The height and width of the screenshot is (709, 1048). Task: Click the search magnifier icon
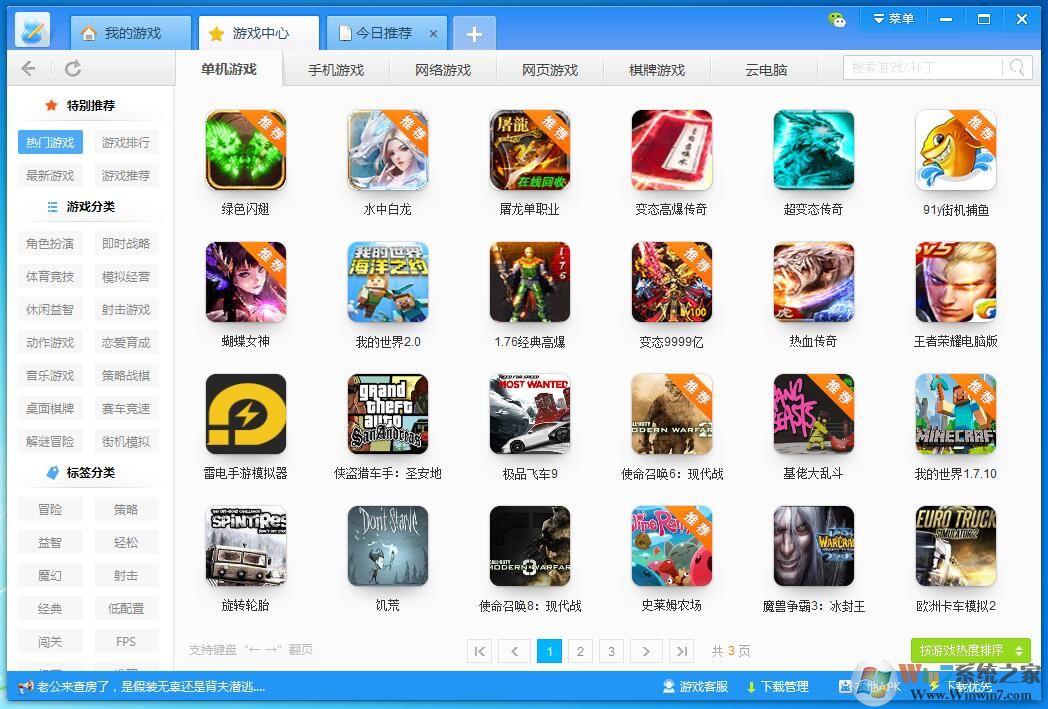tap(1015, 67)
